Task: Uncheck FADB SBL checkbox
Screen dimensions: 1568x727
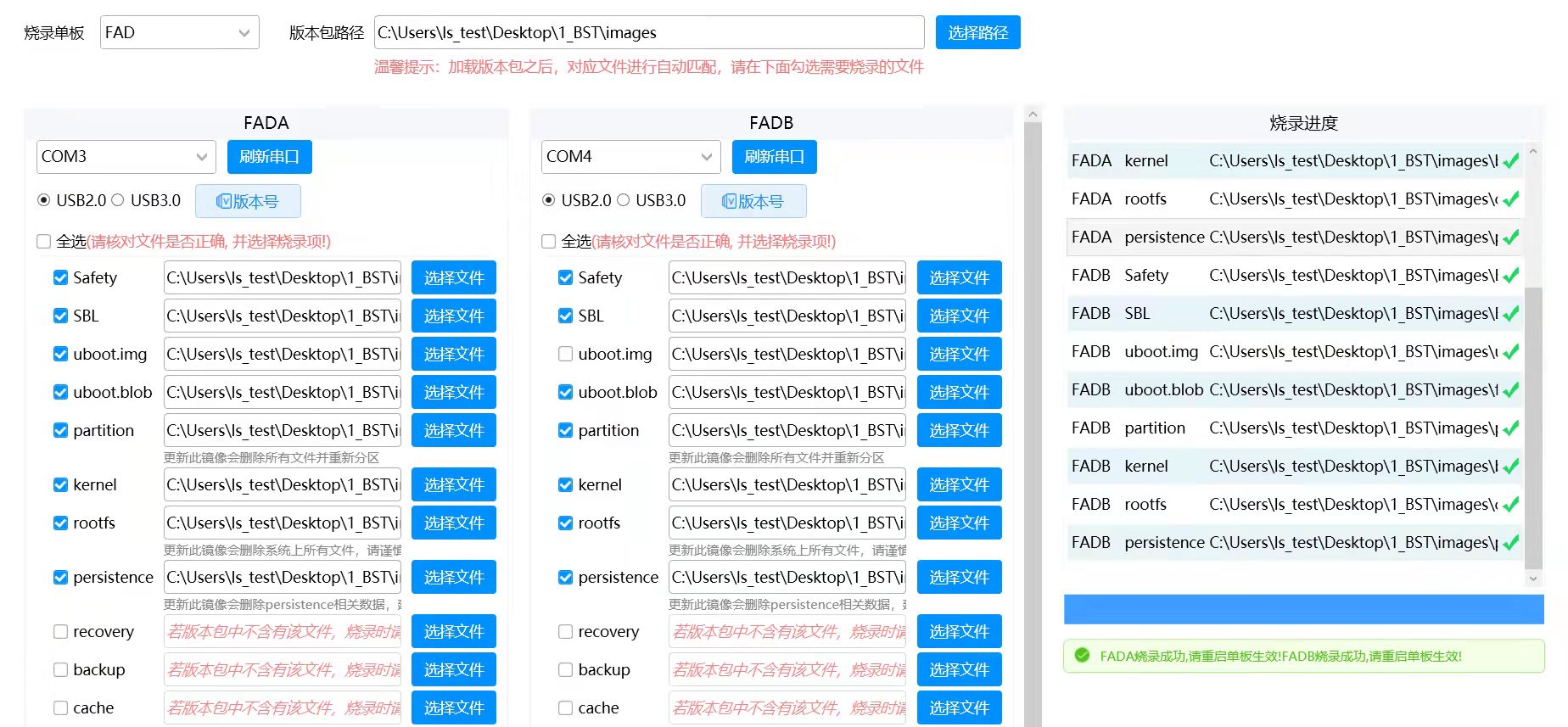Action: click(x=565, y=316)
